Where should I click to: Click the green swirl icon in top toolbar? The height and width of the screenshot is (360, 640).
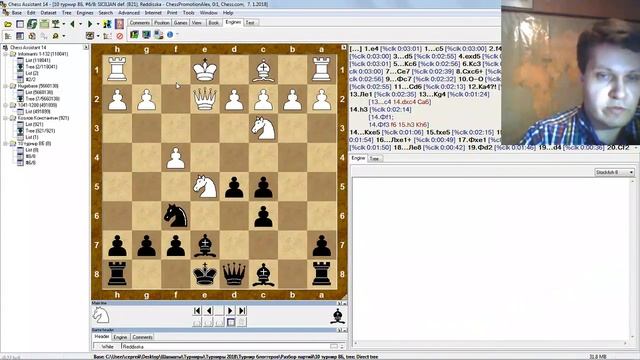(32, 24)
